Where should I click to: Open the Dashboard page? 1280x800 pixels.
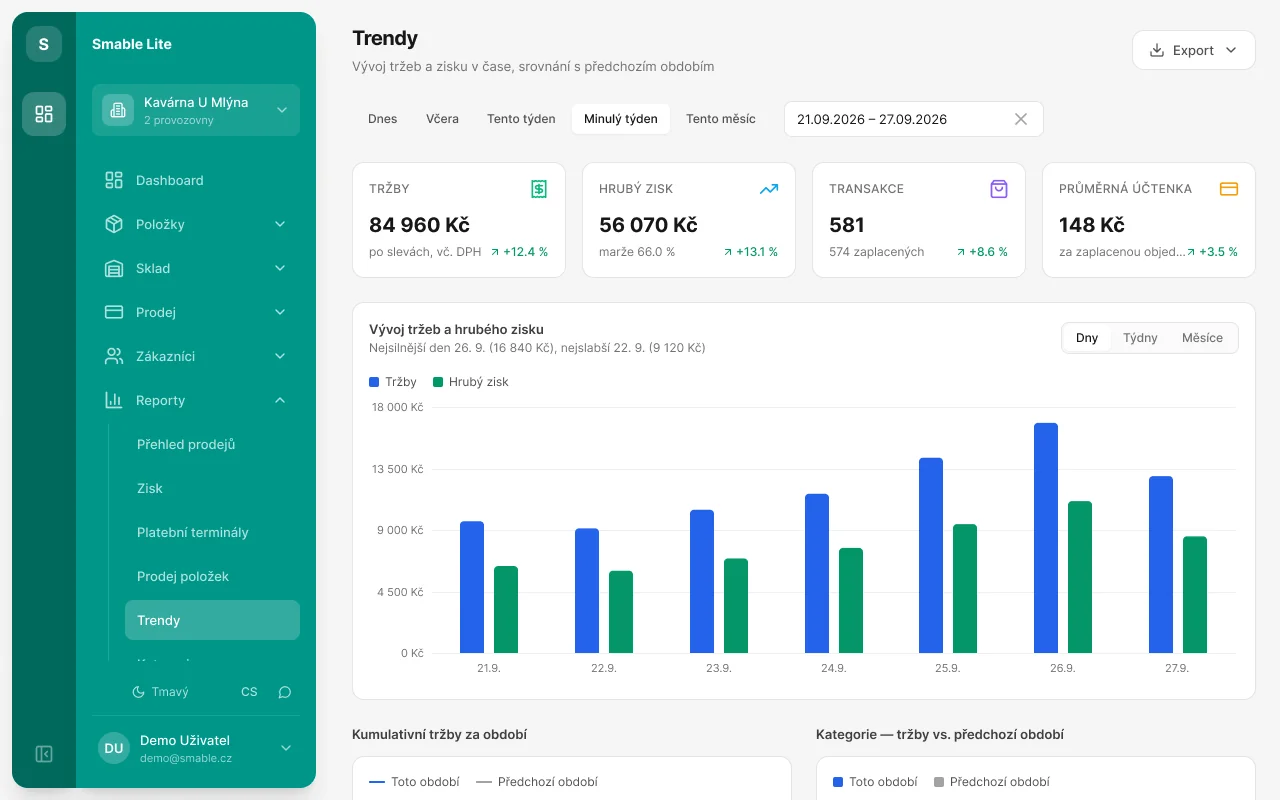(196, 180)
